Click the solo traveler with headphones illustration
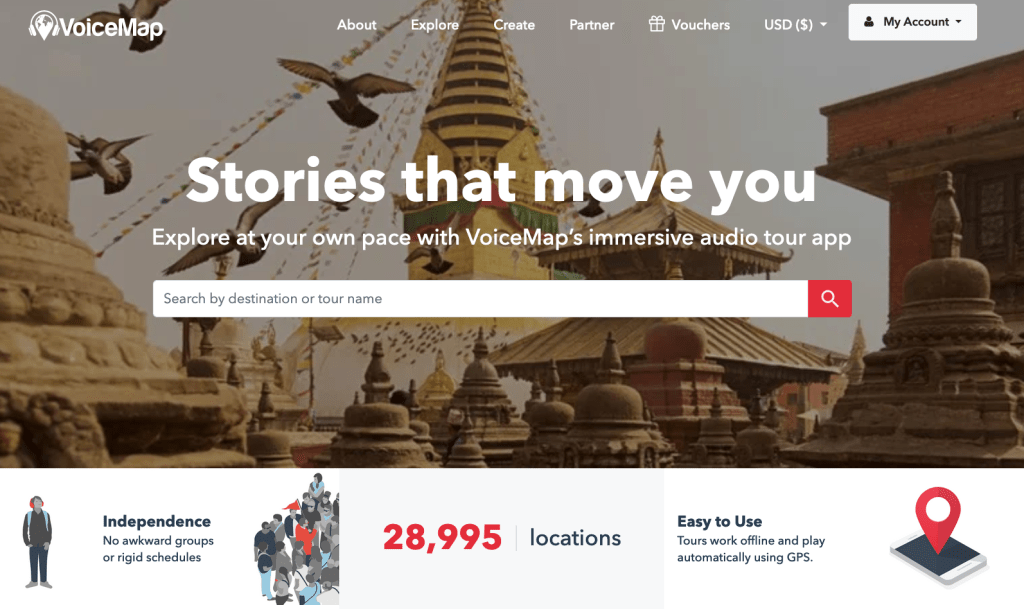The height and width of the screenshot is (614, 1024). [38, 541]
